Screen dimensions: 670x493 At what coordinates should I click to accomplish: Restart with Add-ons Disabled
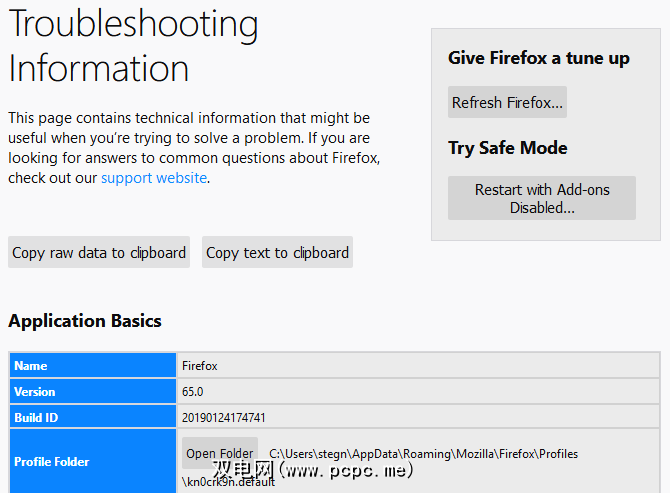point(541,198)
